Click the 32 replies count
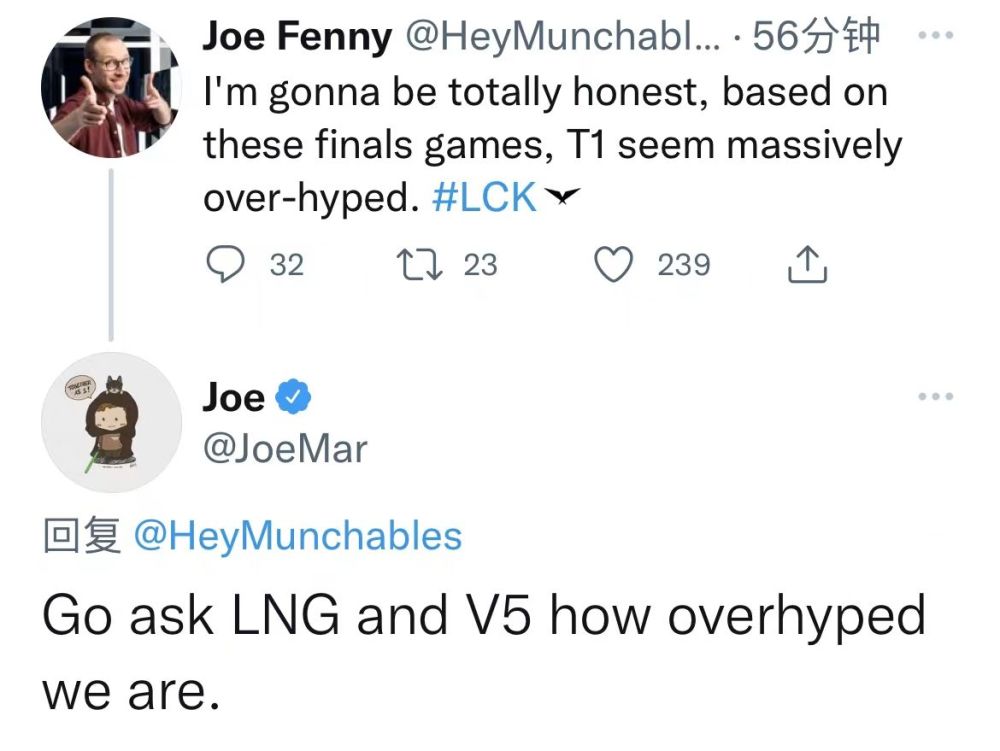Screen dimensions: 1000x751 pos(287,265)
